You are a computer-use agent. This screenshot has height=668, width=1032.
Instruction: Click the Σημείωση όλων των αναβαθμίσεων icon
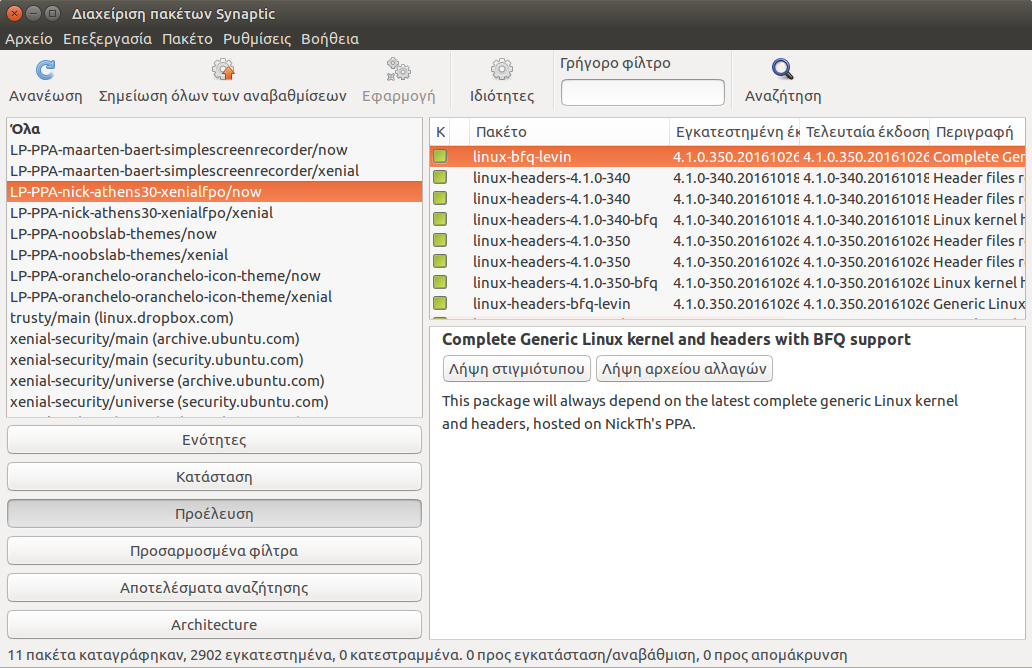(x=222, y=70)
